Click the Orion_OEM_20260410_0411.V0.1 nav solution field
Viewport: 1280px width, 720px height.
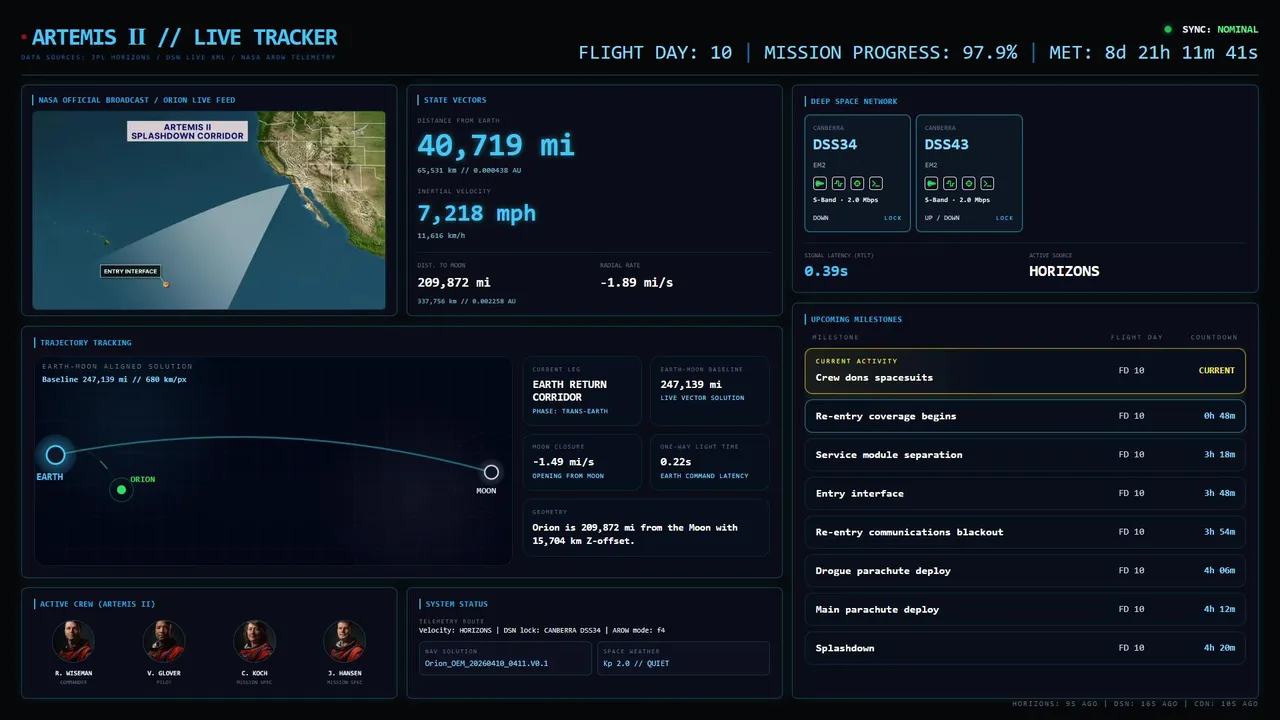505,658
